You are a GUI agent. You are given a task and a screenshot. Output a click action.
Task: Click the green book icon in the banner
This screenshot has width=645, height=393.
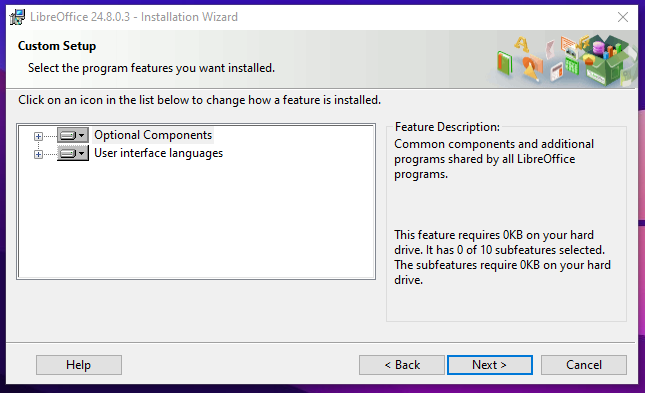click(x=505, y=63)
